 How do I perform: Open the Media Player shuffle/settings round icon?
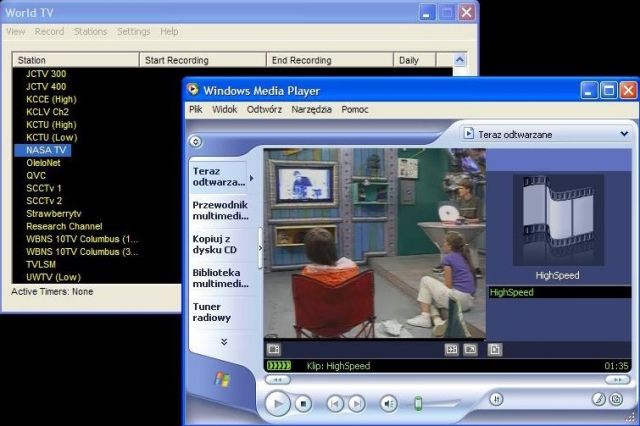496,399
